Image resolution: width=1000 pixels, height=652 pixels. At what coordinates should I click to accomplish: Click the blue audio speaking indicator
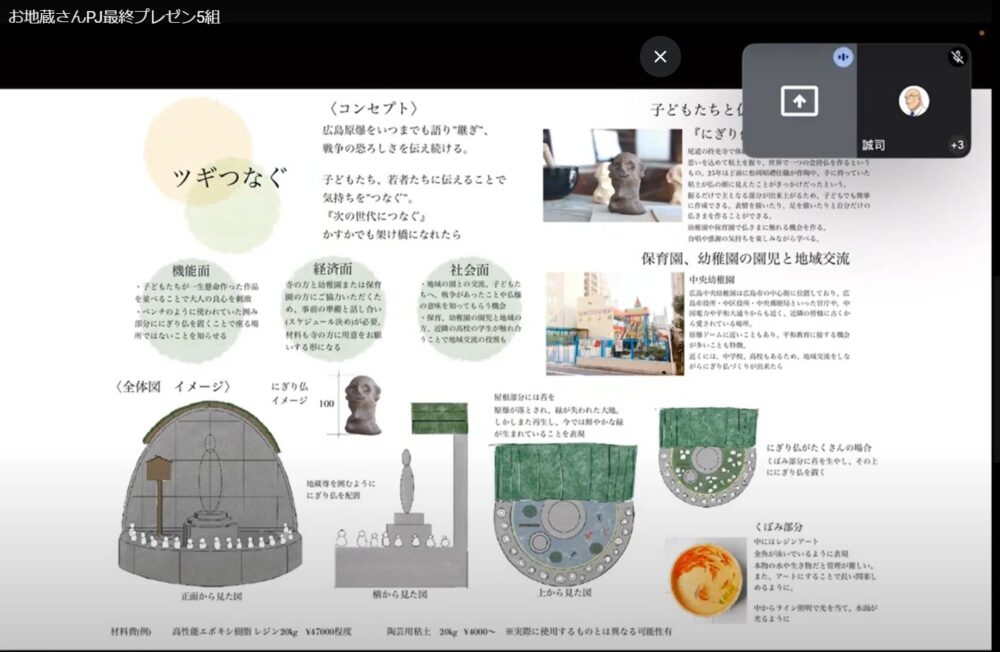pos(843,58)
